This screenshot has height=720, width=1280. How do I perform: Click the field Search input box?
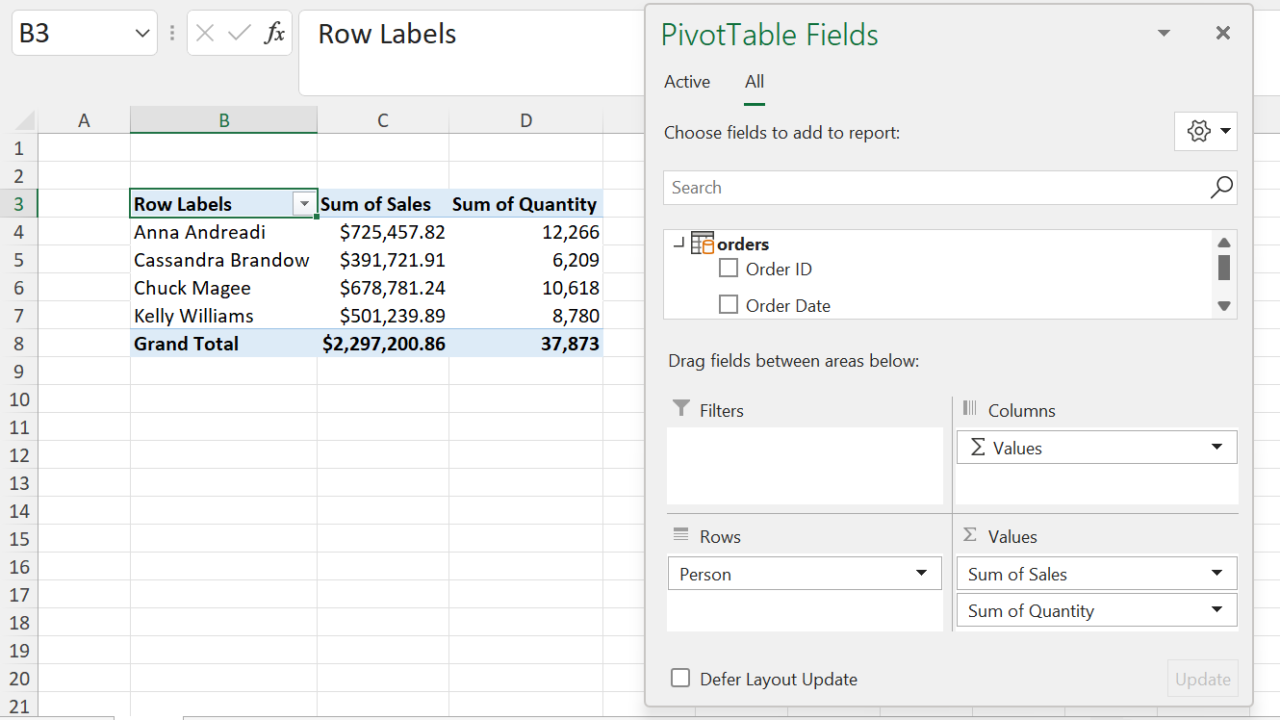(935, 187)
